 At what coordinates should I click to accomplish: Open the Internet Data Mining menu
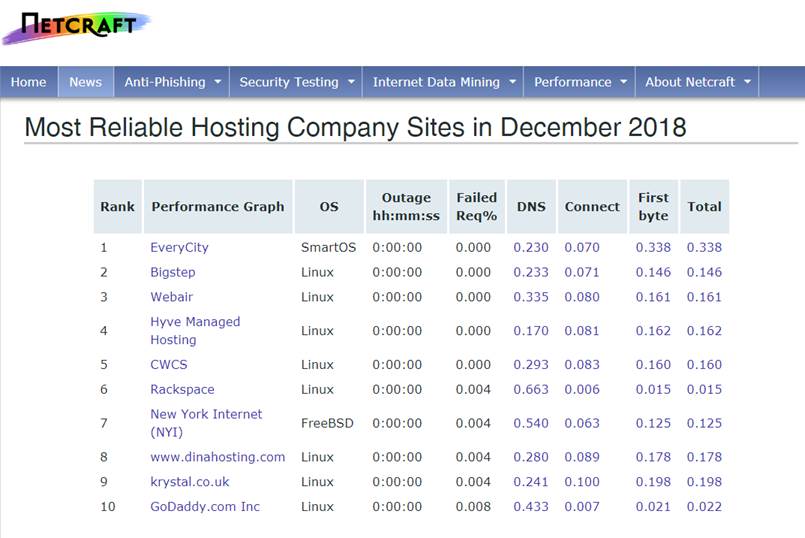pos(443,82)
